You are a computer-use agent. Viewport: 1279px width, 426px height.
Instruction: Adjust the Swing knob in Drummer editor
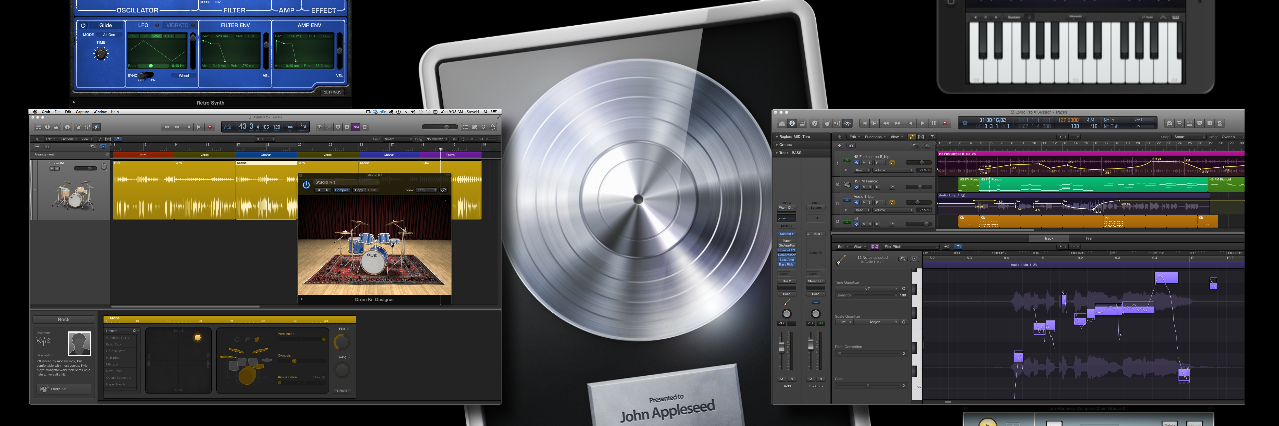(342, 370)
